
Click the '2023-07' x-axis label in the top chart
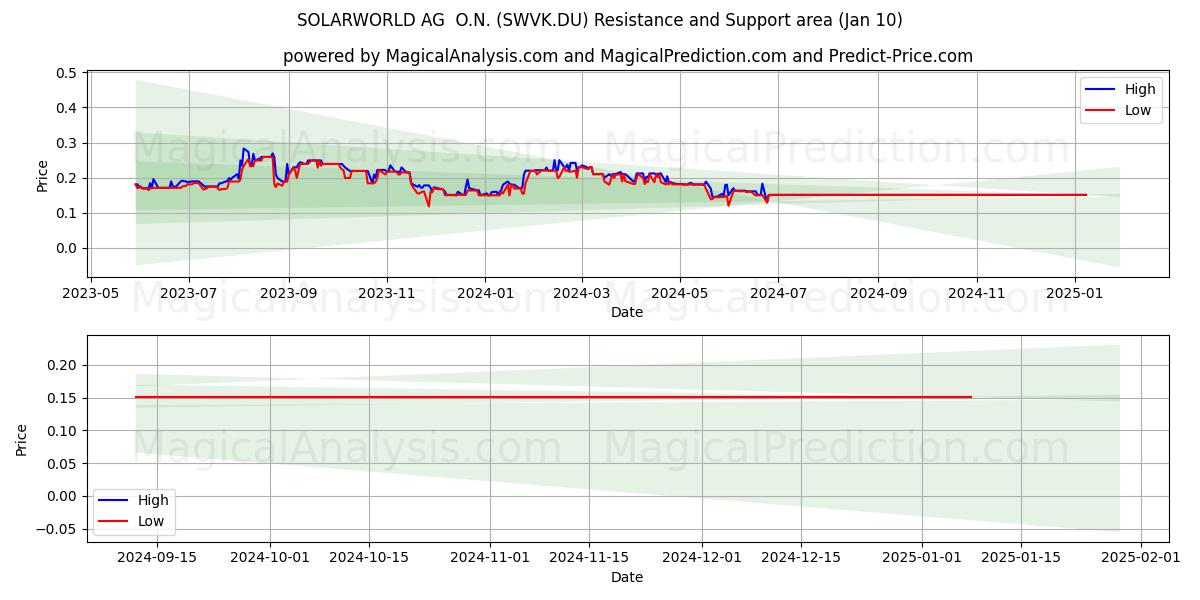click(x=188, y=294)
